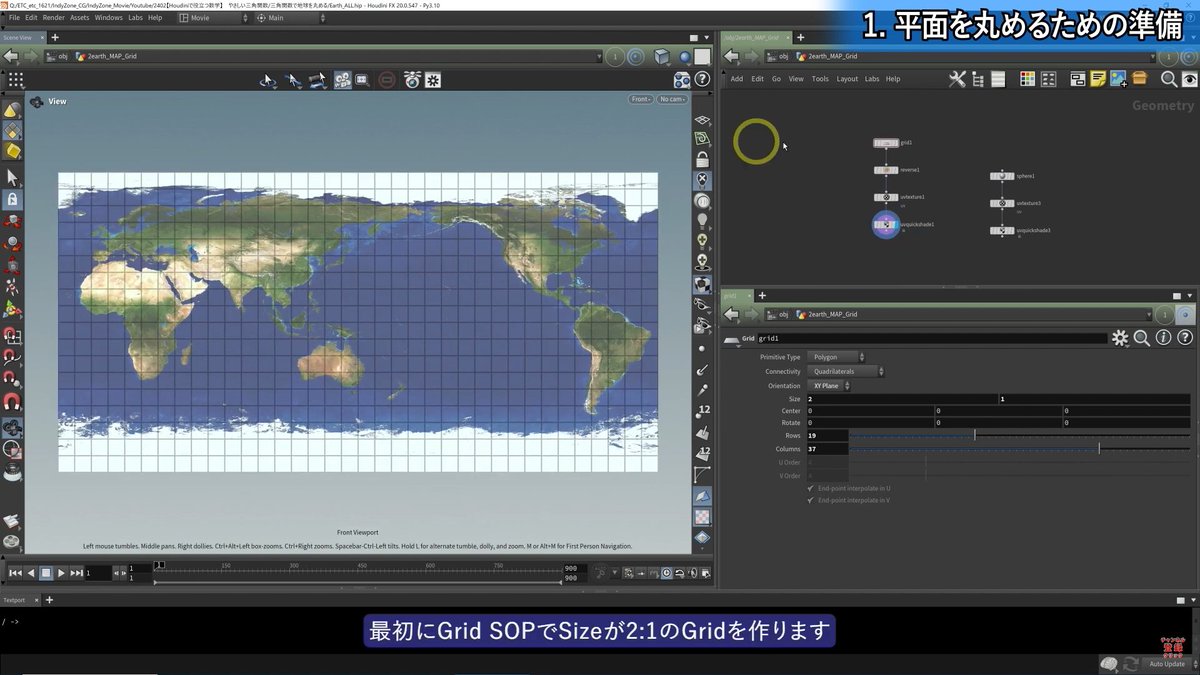Select the arrow Select tool in left shelf
This screenshot has width=1200, height=675.
tap(12, 177)
